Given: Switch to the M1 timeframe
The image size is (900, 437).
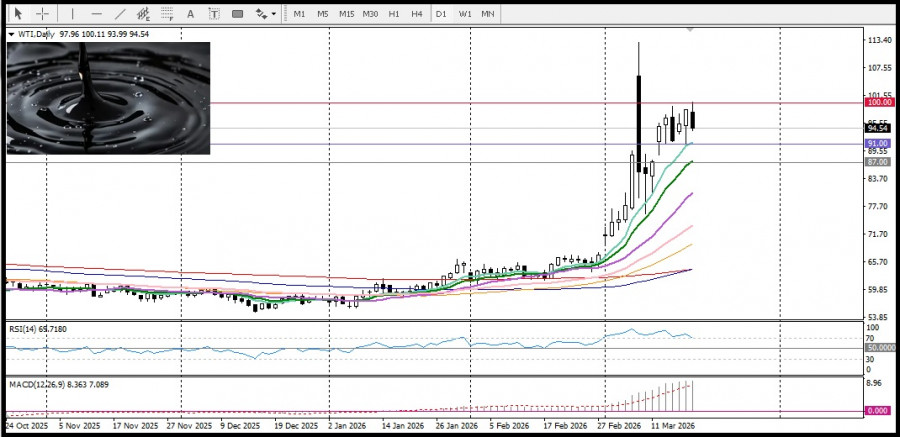Looking at the screenshot, I should [299, 14].
